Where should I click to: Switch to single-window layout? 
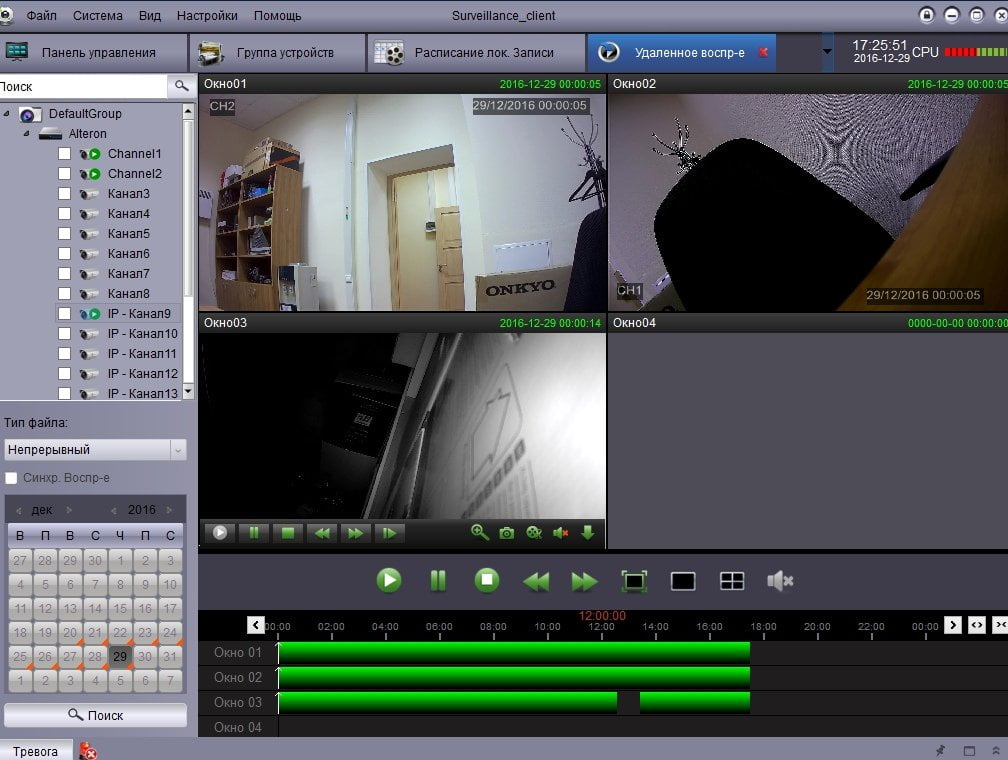click(683, 581)
